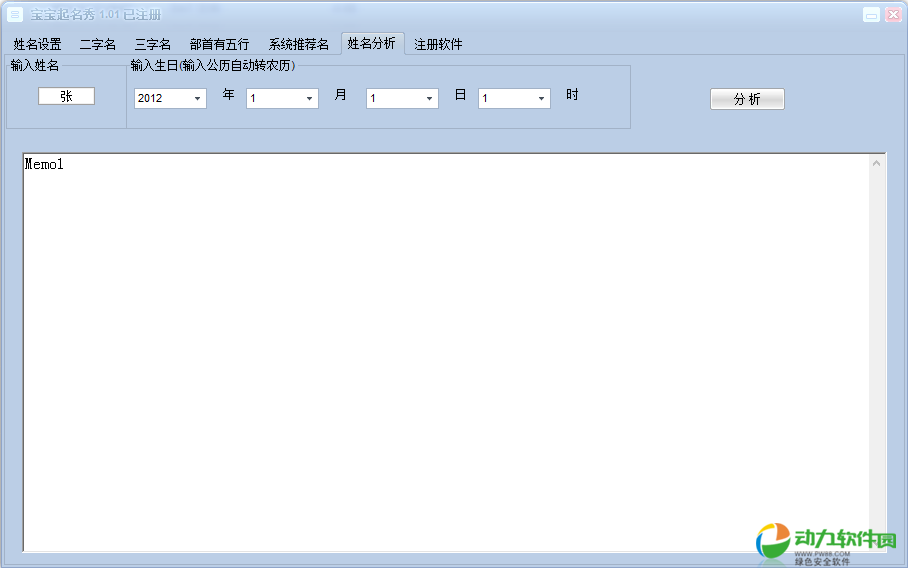
Task: Click the memo scrollbar up arrow
Action: pyautogui.click(x=877, y=162)
